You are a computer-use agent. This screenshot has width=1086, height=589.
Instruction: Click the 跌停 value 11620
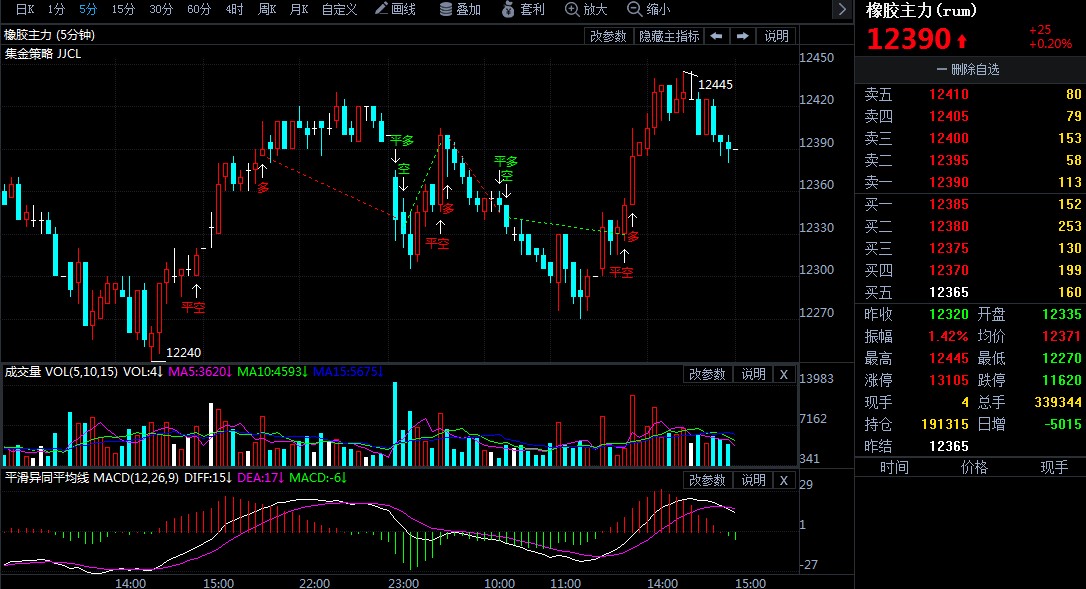point(1061,380)
